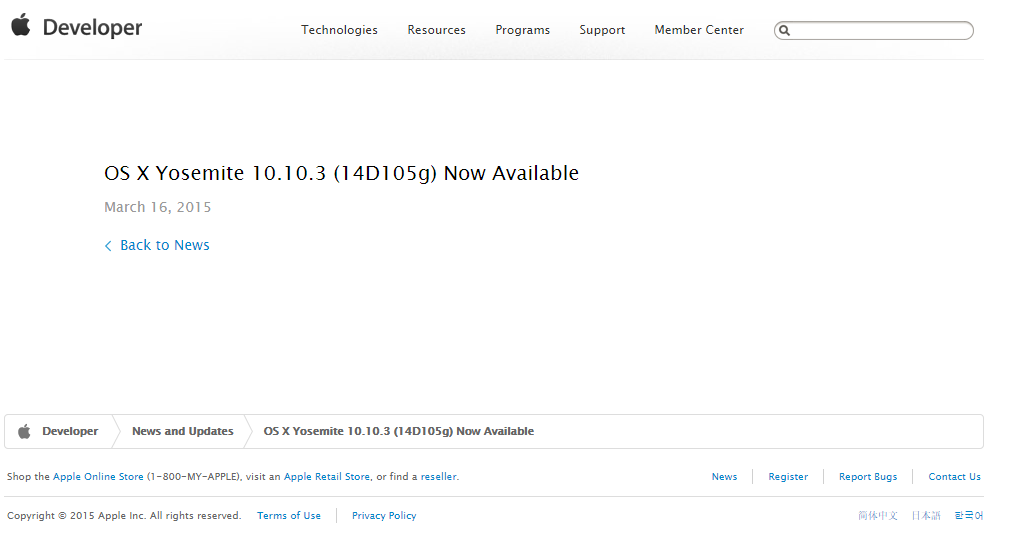Click the copyright 2015 Apple Inc. text

(124, 516)
